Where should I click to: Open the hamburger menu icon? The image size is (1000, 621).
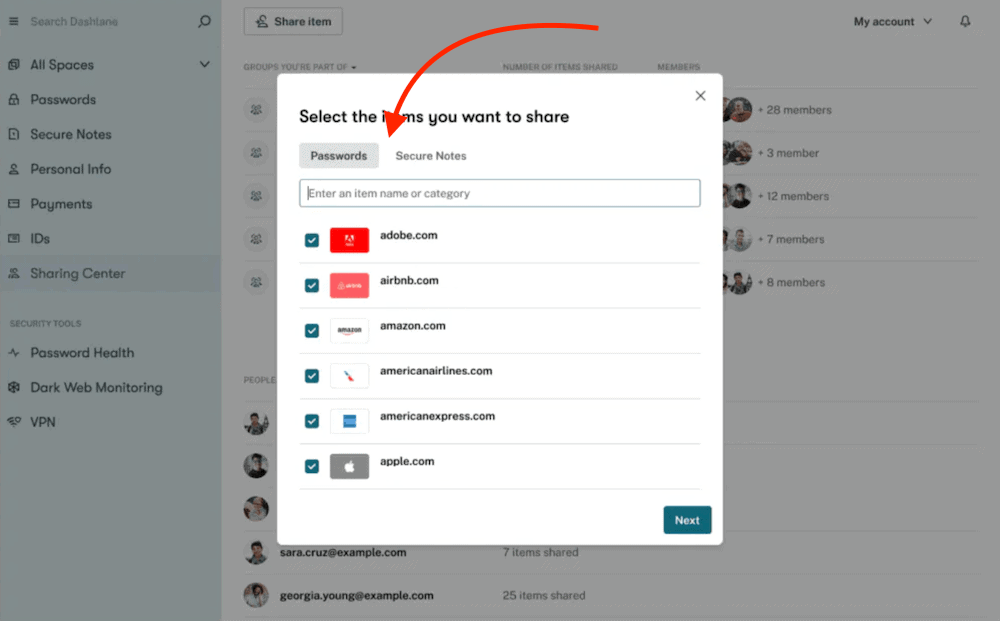click(13, 22)
